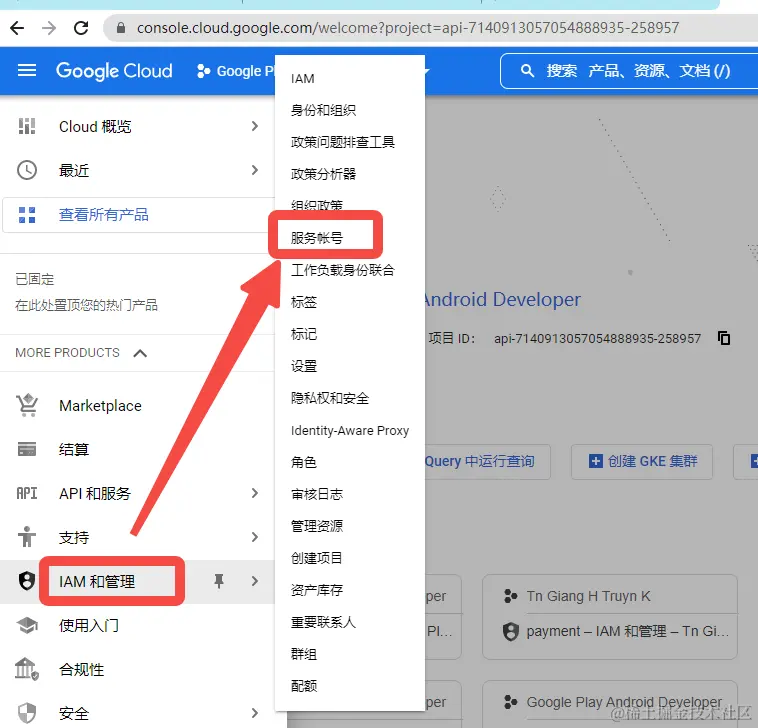Open Marketplace from sidebar
758x728 pixels.
click(x=100, y=406)
